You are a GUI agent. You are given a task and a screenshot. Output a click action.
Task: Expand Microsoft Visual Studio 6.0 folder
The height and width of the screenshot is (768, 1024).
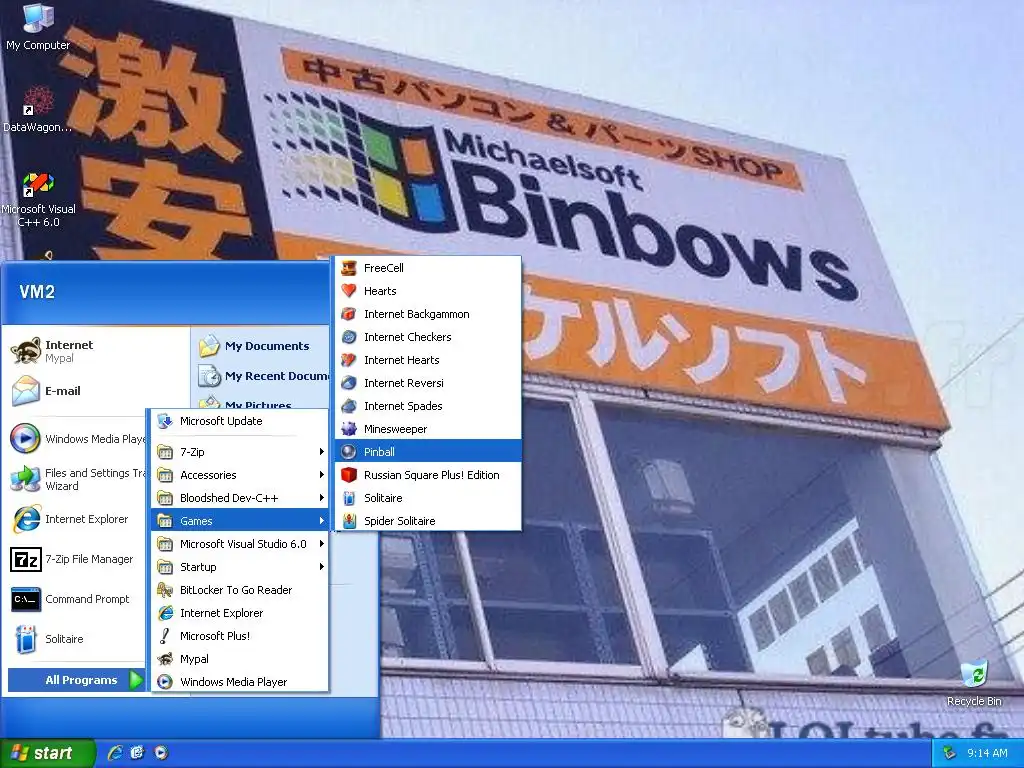(x=240, y=544)
